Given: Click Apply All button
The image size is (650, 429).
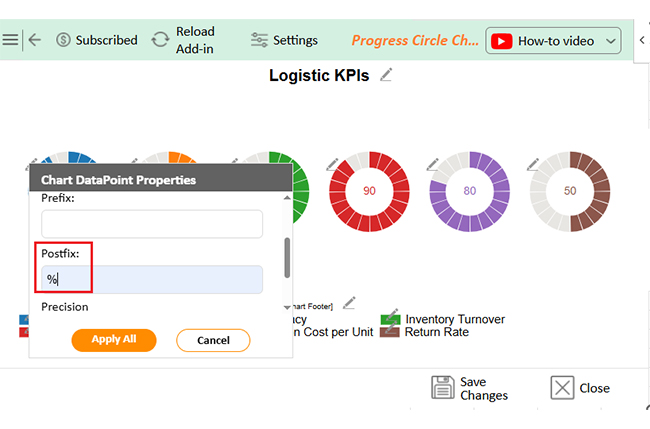Looking at the screenshot, I should [114, 340].
